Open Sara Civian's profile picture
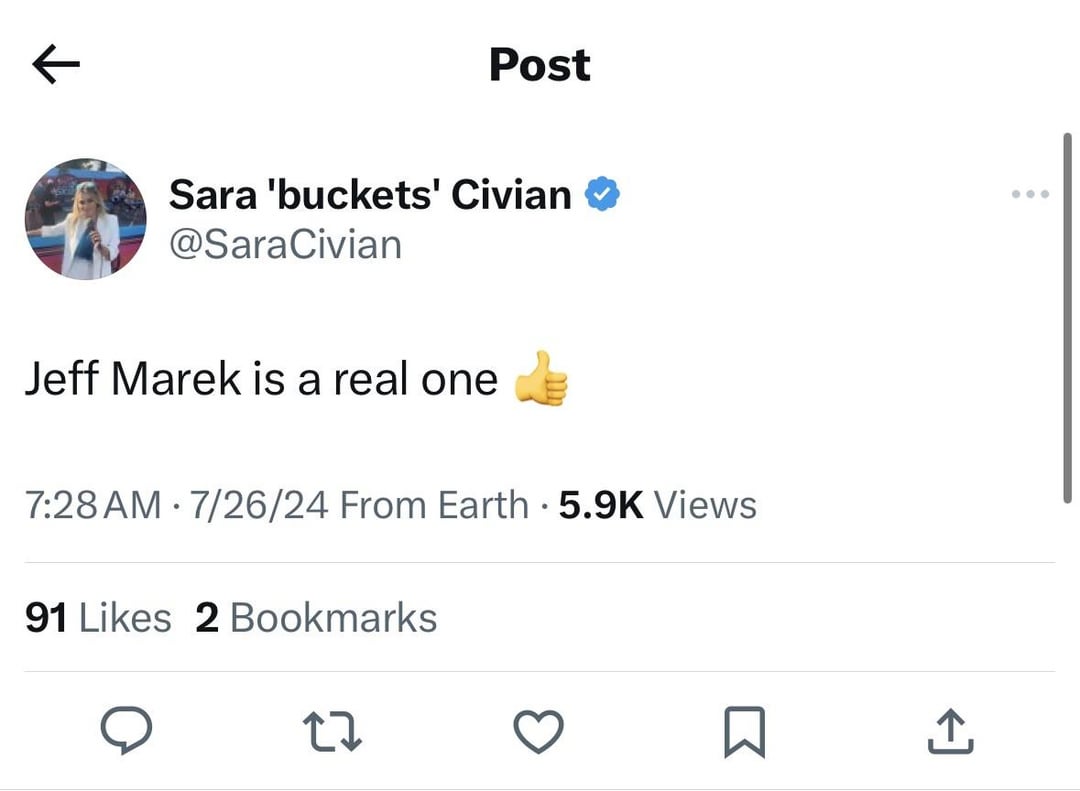 tap(86, 218)
